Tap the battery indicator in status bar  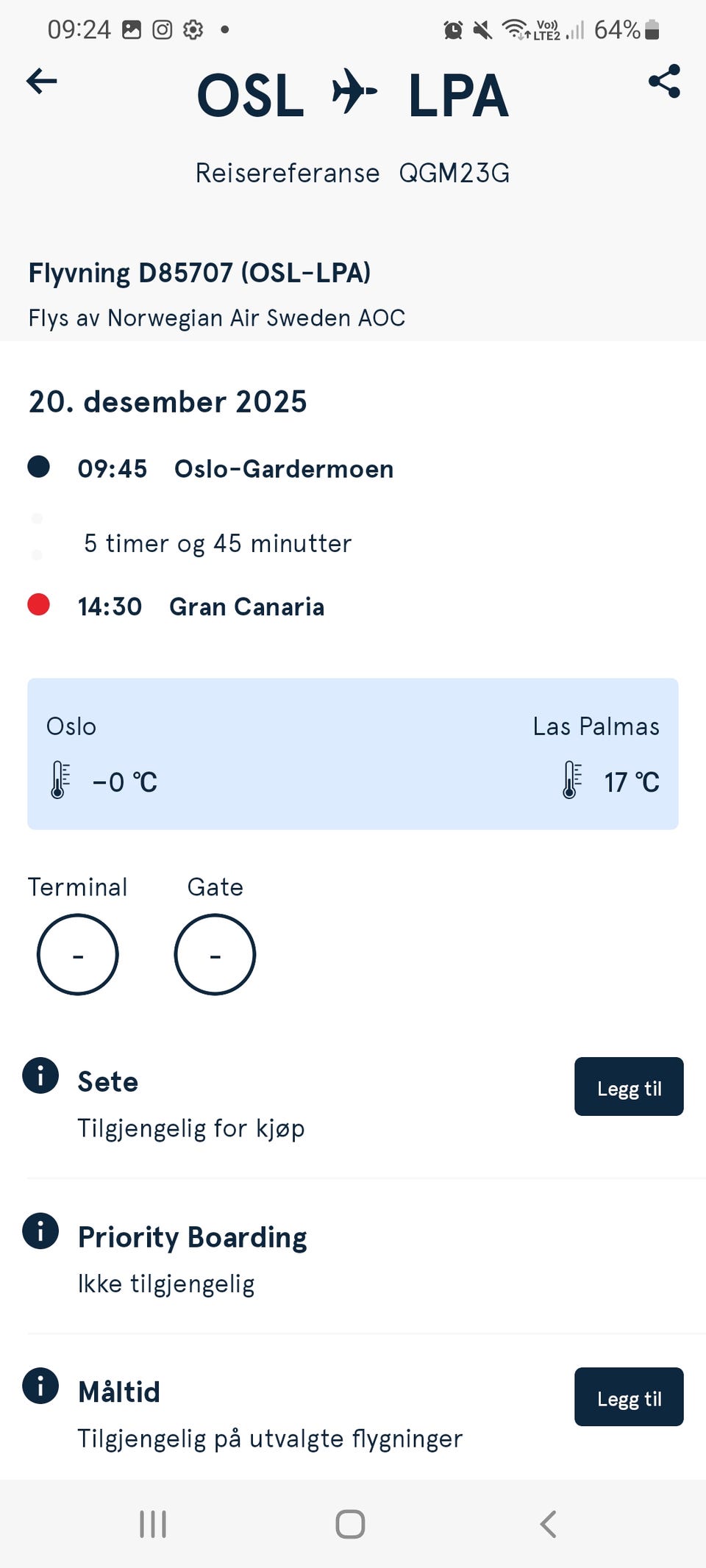click(x=652, y=29)
